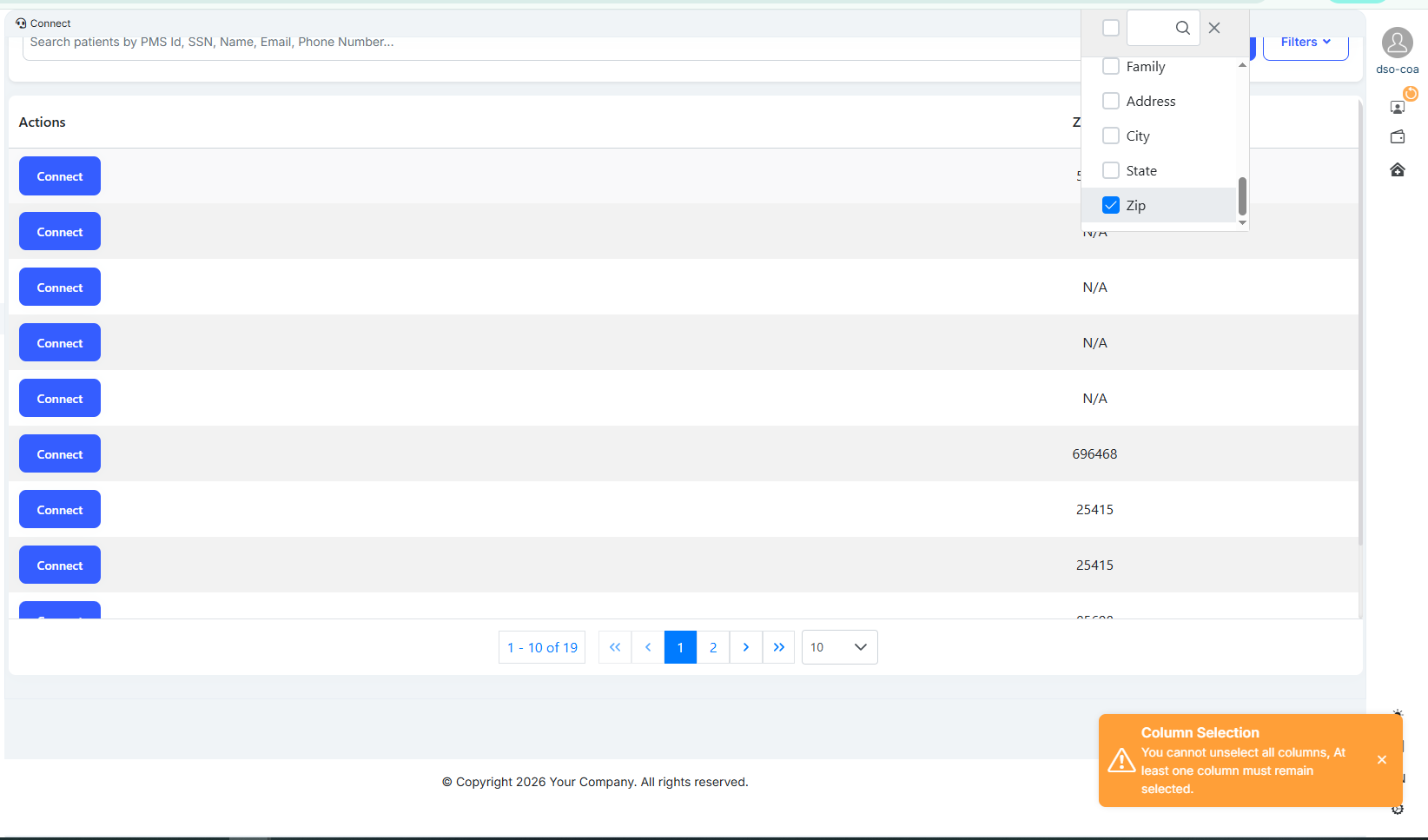The height and width of the screenshot is (840, 1428).
Task: Go to page 2 of results
Action: click(713, 647)
